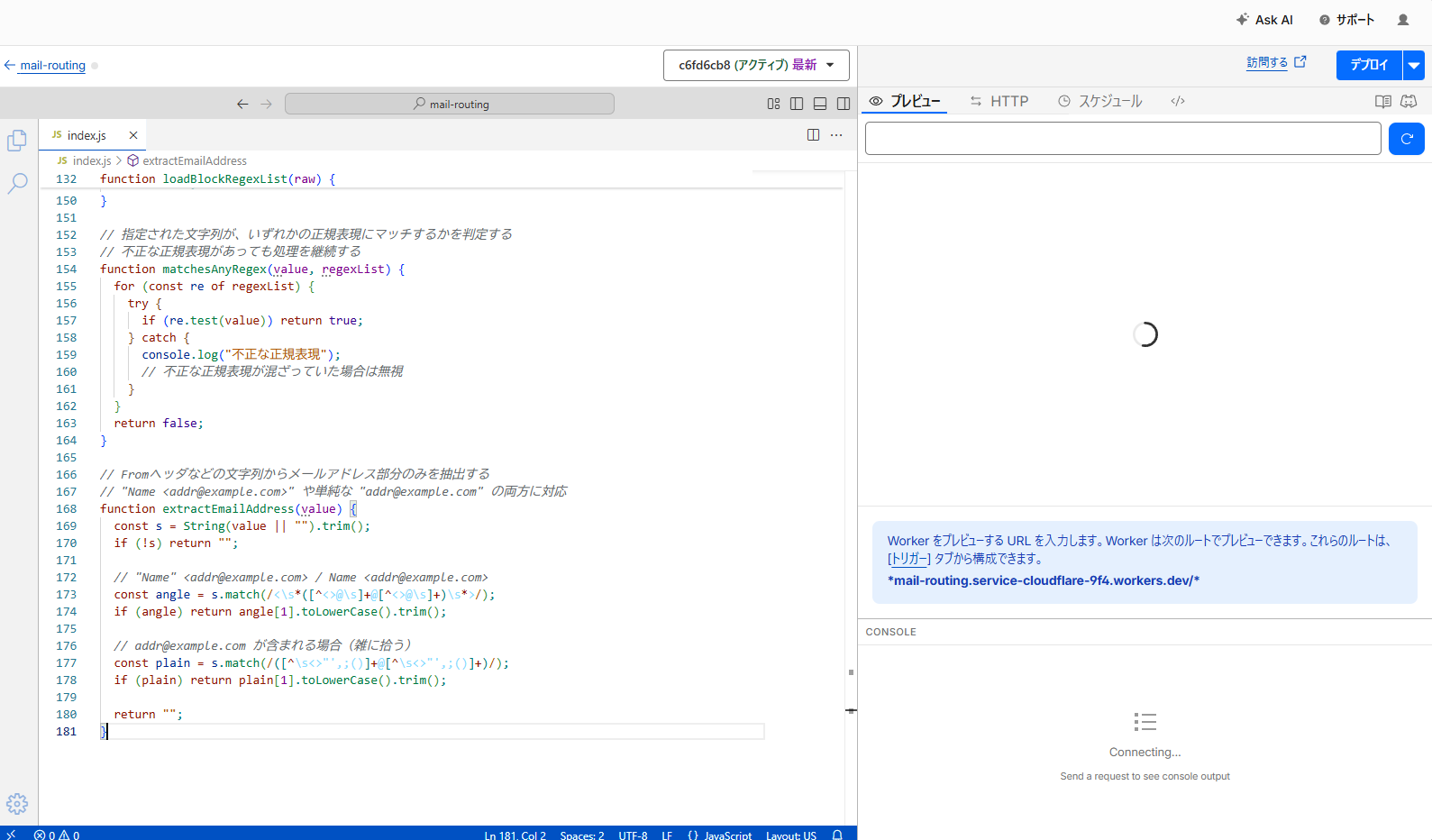The height and width of the screenshot is (840, 1432).
Task: Open the Explorer files icon
Action: click(17, 141)
